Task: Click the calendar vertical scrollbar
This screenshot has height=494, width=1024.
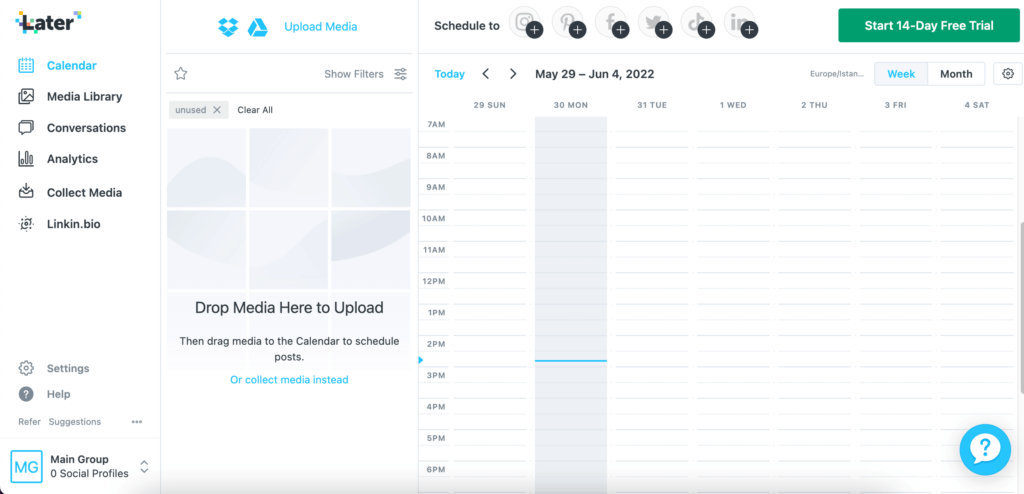Action: [x=1021, y=307]
